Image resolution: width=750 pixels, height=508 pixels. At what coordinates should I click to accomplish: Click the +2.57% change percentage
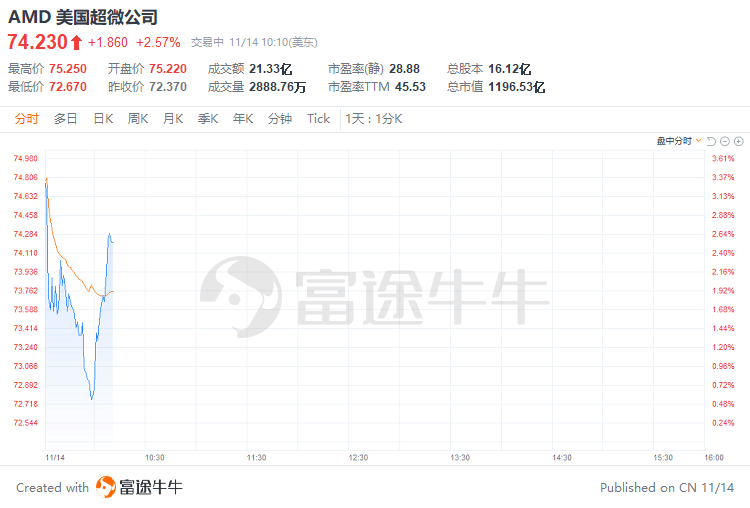click(x=158, y=43)
